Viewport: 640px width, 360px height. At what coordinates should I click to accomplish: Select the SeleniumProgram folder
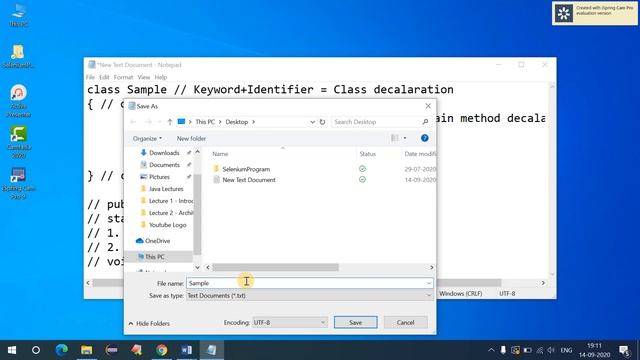[246, 169]
